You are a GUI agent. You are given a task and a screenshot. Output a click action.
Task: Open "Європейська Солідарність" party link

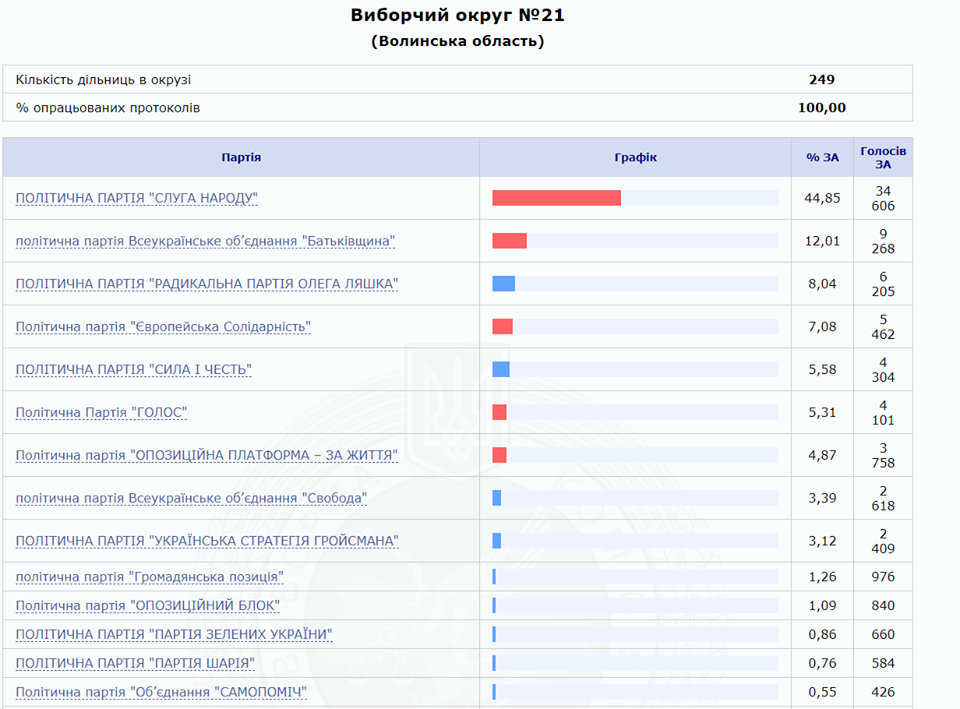pos(164,327)
